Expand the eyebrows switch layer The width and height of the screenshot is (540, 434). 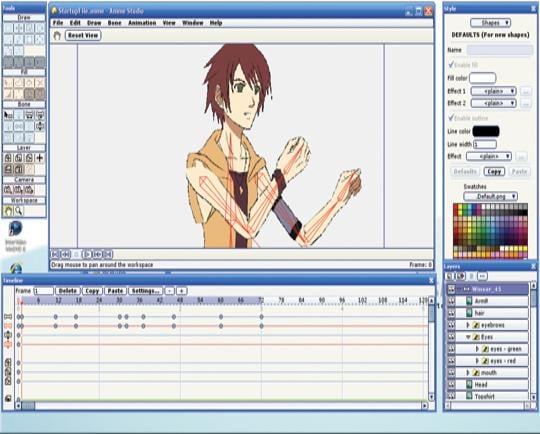[468, 325]
